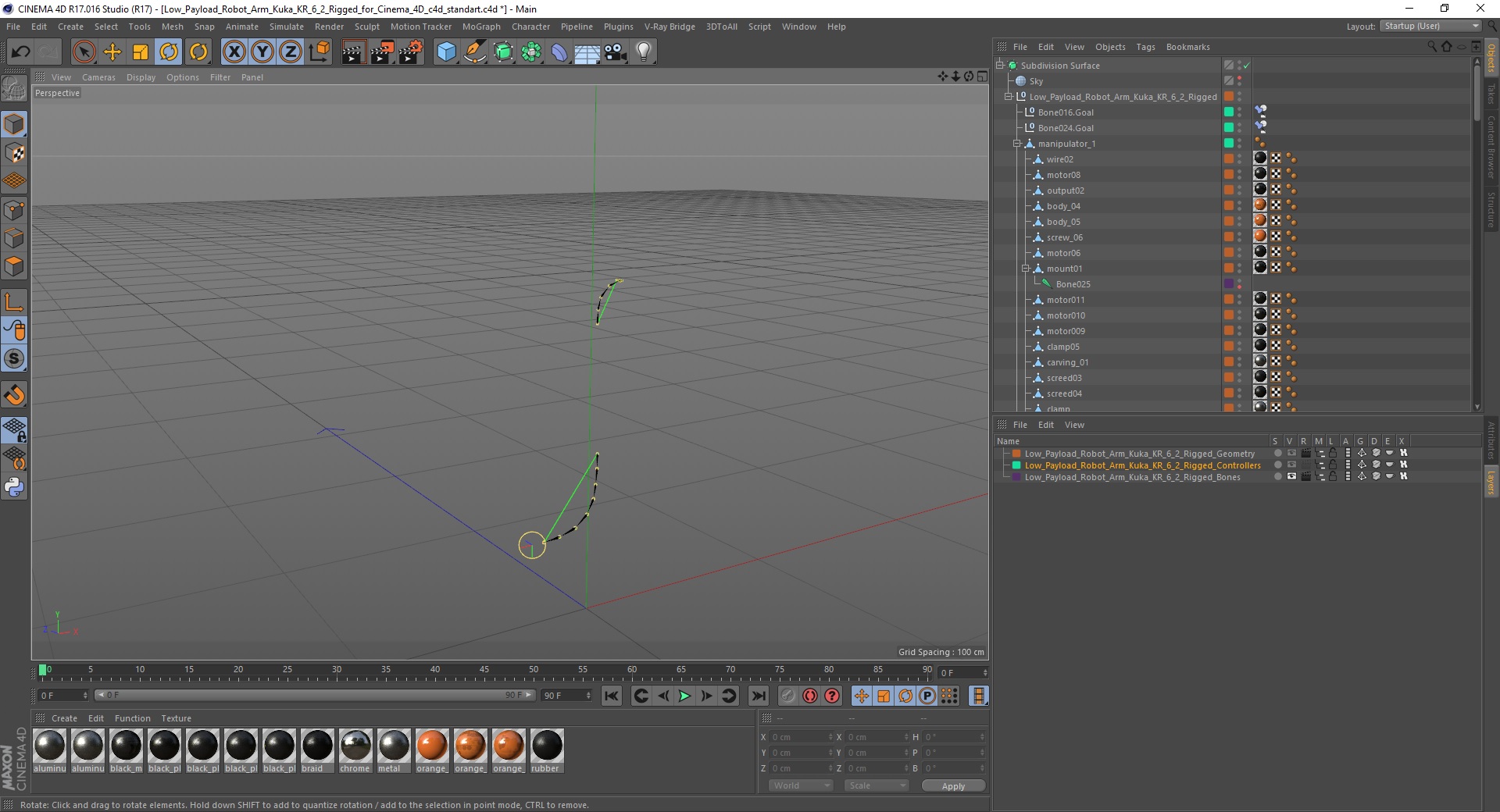Screen dimensions: 1500x812
Task: Select the rubber material swatch
Action: 547,751
